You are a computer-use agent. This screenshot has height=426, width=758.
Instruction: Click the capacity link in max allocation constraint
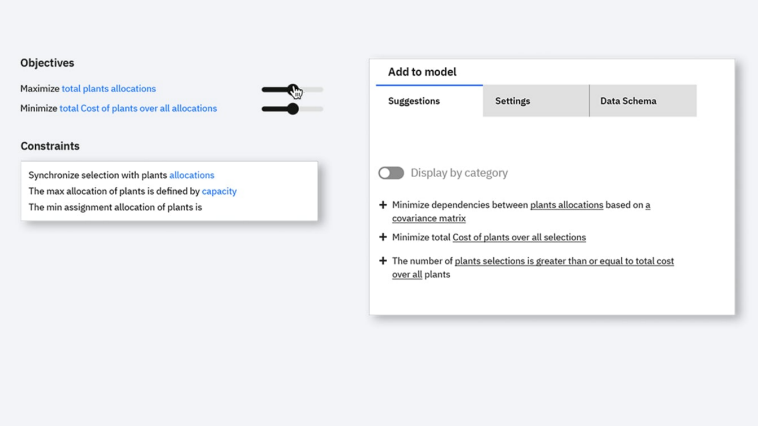click(x=219, y=191)
